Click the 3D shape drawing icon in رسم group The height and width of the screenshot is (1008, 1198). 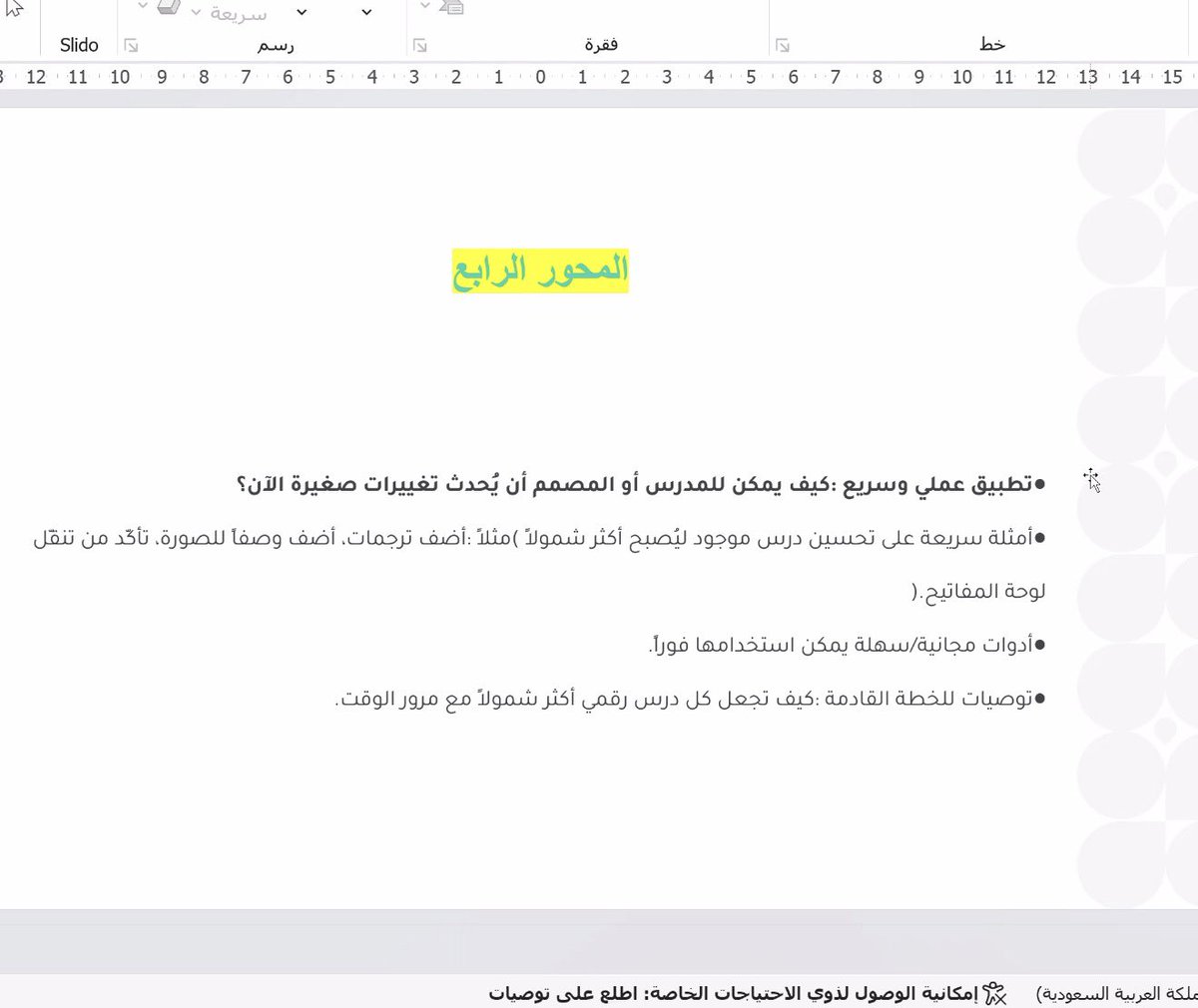tap(168, 8)
